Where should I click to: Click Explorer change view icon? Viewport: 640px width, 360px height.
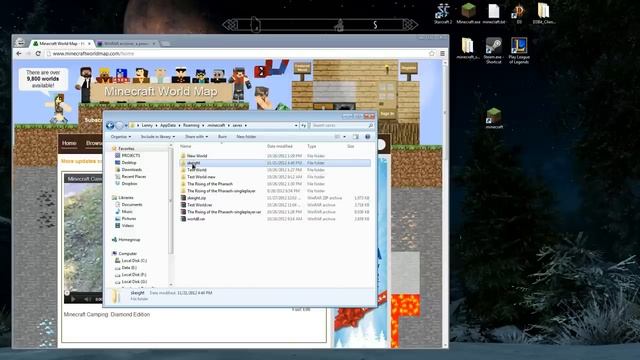(x=337, y=137)
